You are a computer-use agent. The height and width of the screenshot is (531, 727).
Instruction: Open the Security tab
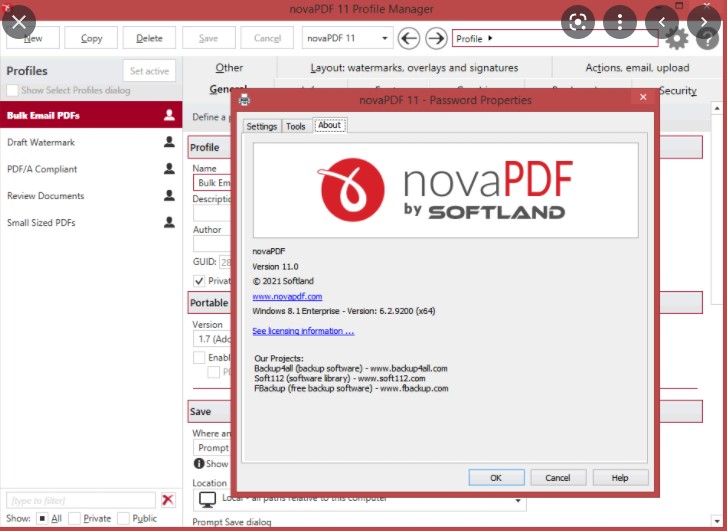[x=677, y=90]
